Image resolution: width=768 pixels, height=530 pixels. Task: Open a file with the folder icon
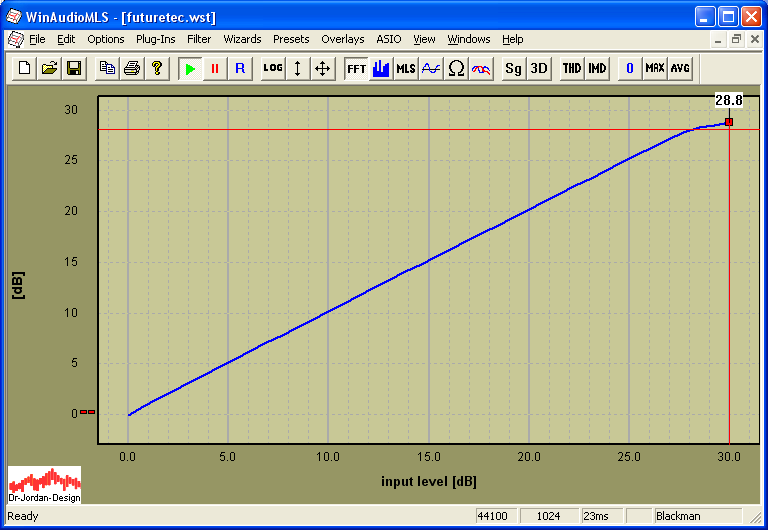(x=49, y=68)
